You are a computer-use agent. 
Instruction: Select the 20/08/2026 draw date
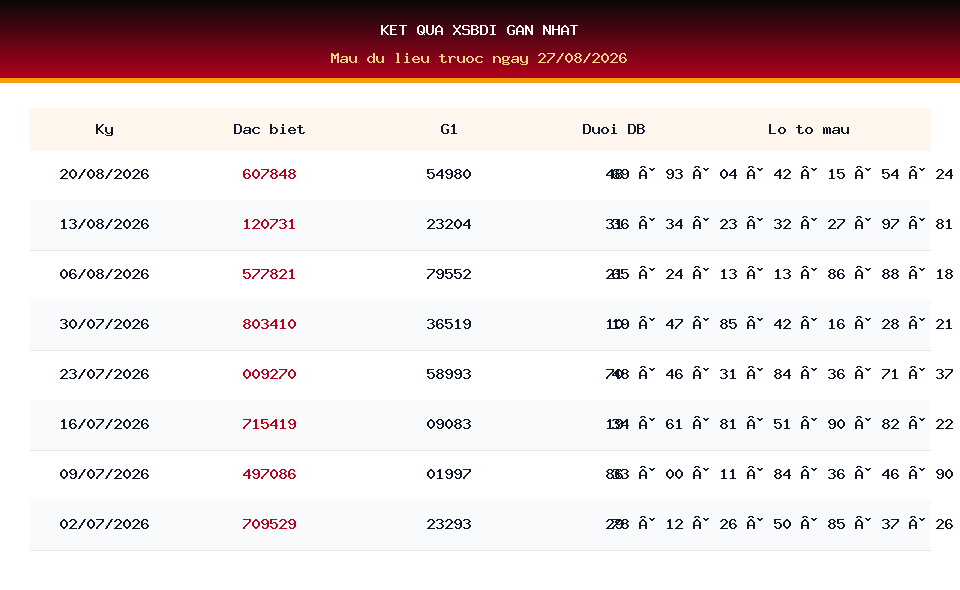pos(104,174)
